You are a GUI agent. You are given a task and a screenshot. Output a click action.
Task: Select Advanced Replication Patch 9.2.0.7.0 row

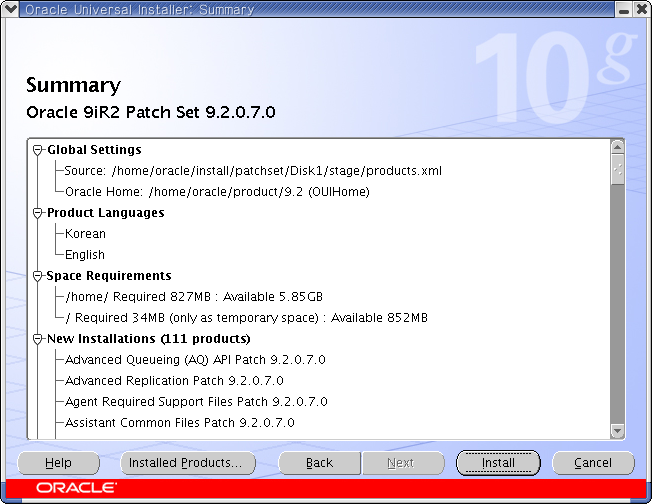tap(174, 381)
